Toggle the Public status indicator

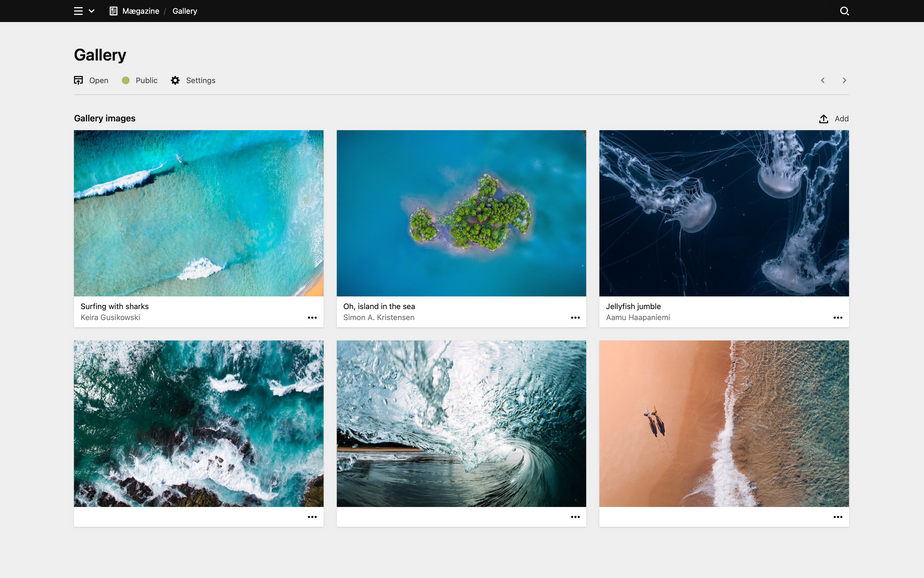pos(140,80)
